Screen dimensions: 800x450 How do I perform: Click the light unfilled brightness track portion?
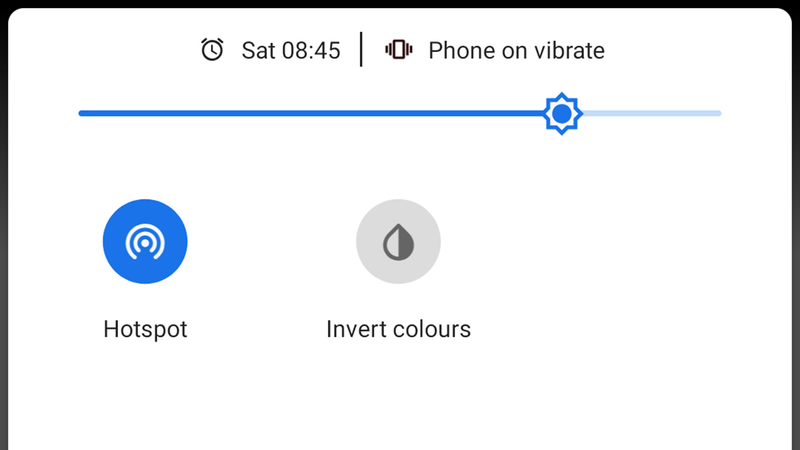[x=652, y=113]
